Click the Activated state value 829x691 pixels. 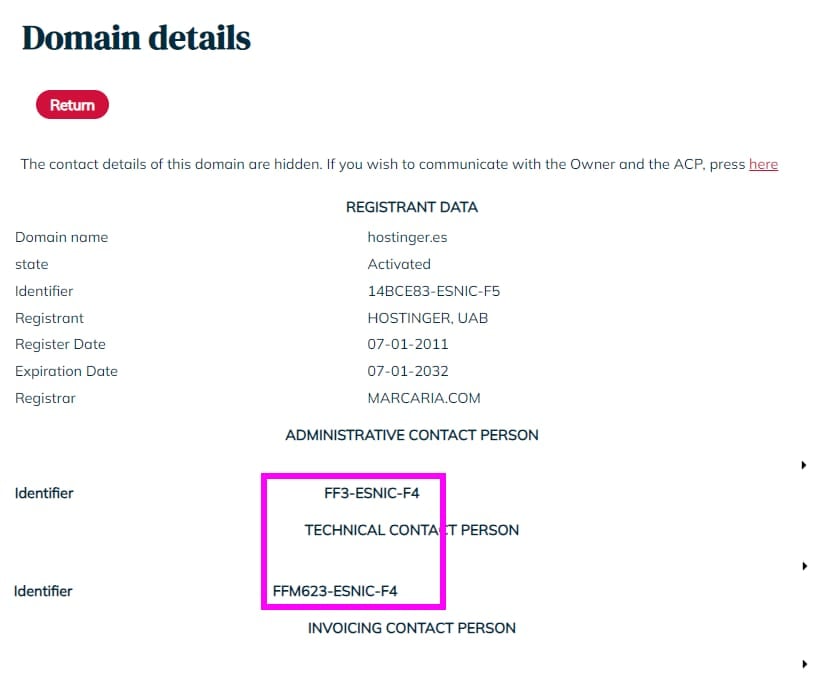(399, 264)
